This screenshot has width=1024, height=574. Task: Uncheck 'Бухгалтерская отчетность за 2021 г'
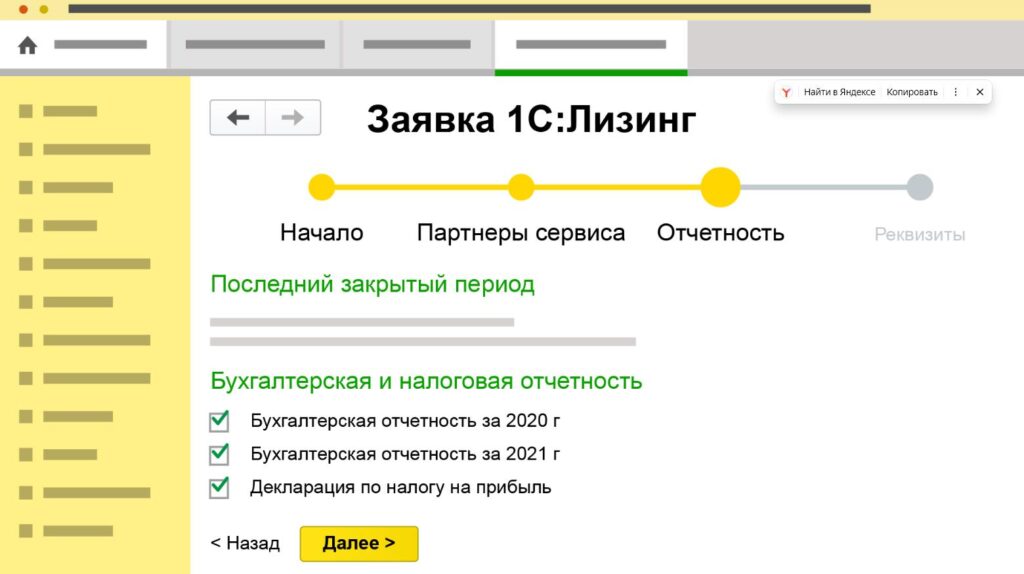(x=219, y=454)
